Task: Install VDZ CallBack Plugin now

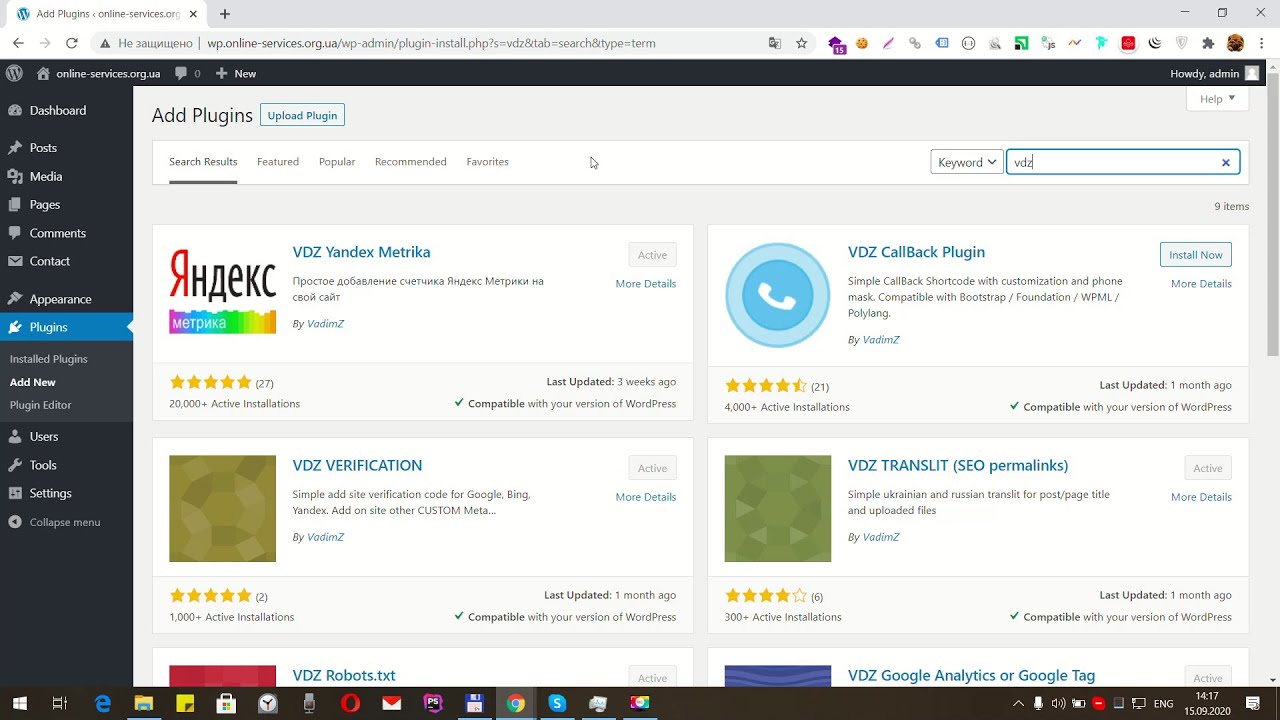Action: [x=1196, y=255]
